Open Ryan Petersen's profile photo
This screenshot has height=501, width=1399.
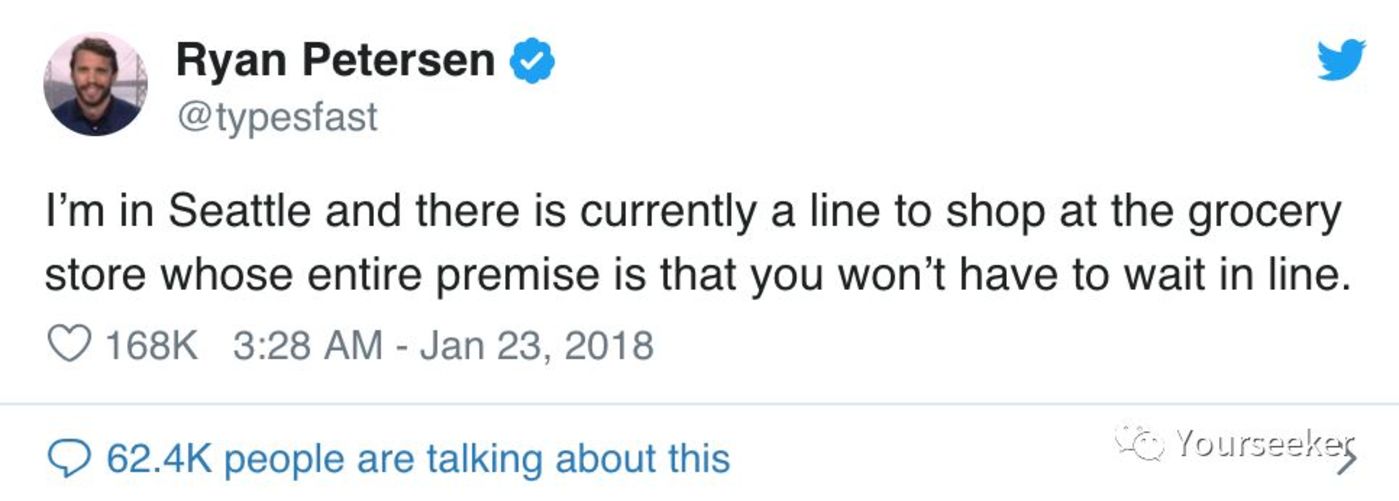click(96, 84)
